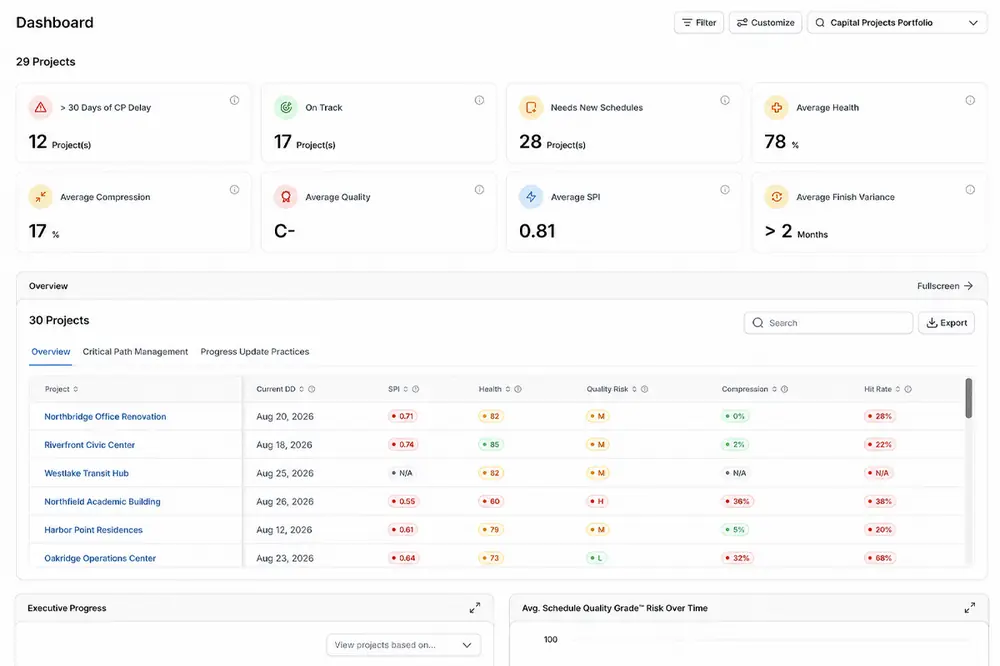Show info for Average Health card
Viewport: 1000px width, 666px height.
tap(970, 100)
